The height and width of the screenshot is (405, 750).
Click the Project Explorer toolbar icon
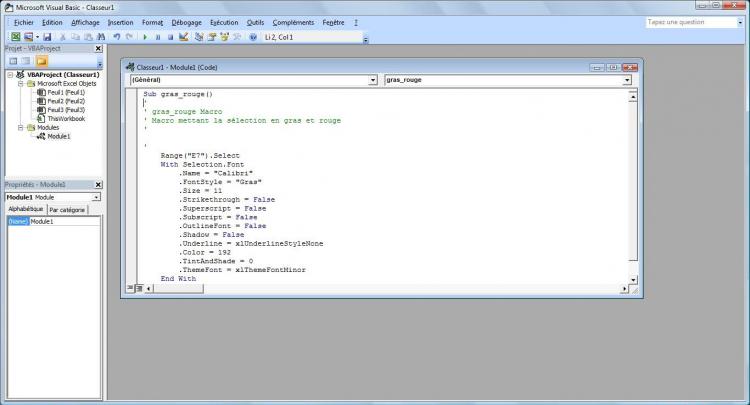point(199,37)
